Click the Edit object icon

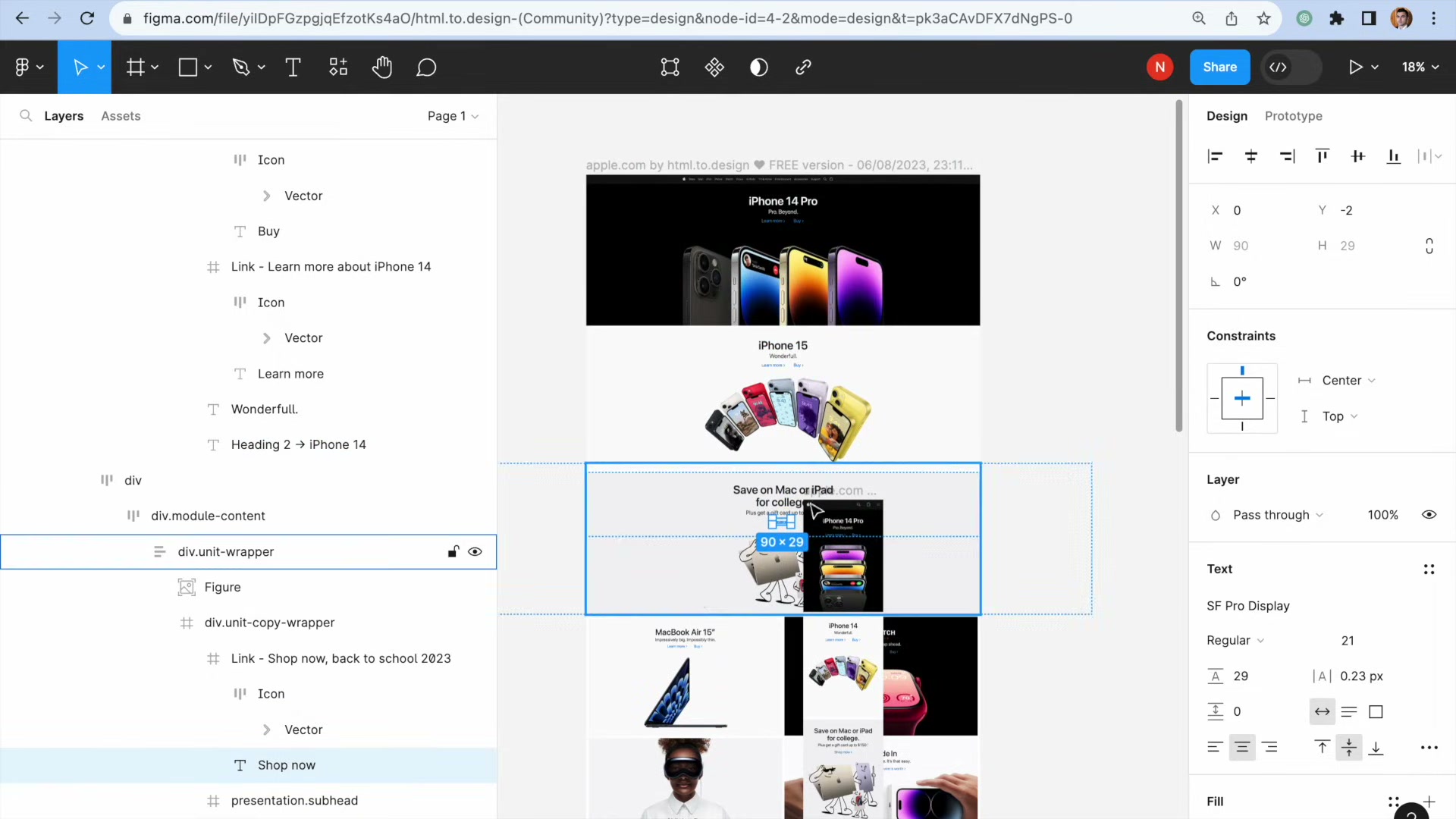(x=670, y=67)
